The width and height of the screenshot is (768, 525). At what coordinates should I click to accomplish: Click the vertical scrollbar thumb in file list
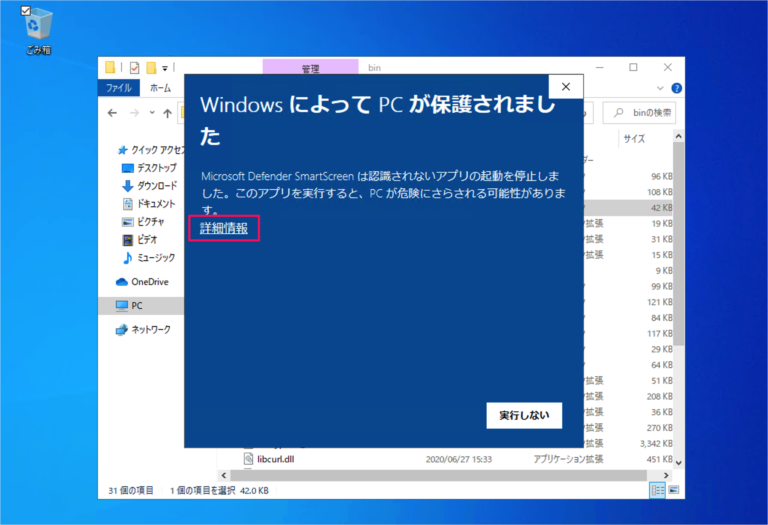[678, 244]
